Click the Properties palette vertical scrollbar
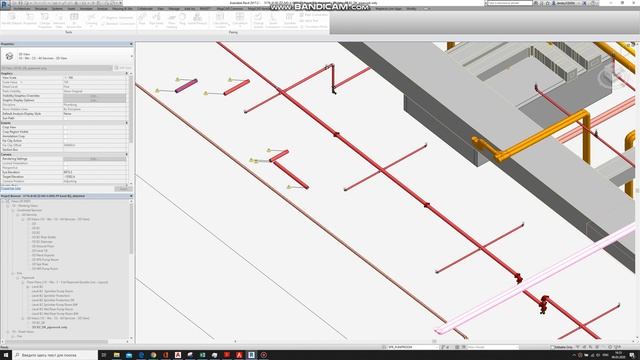The width and height of the screenshot is (640, 360). click(131, 108)
